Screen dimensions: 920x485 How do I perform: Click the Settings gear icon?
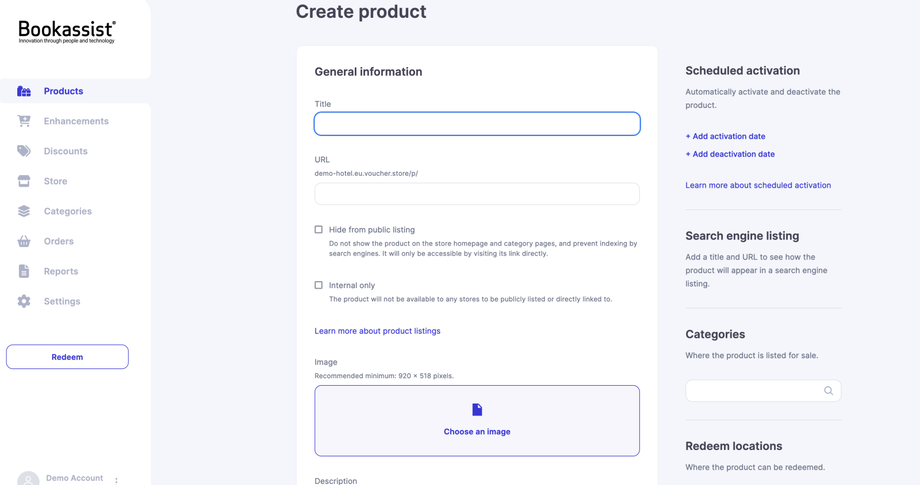pyautogui.click(x=24, y=301)
